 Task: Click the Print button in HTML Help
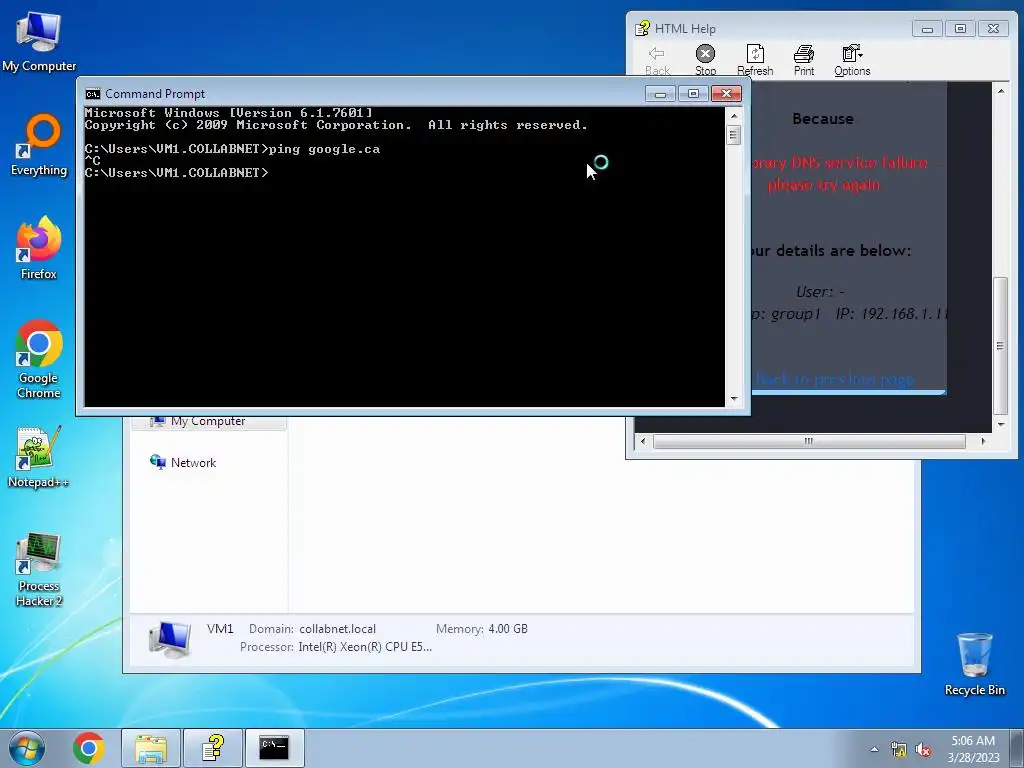coord(804,60)
